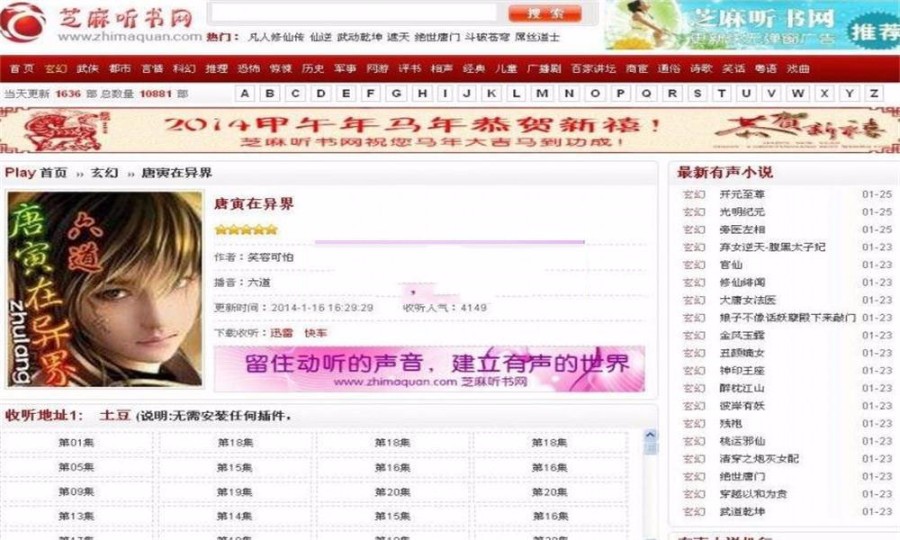Open the 粤语 nav category
900x540 pixels.
[766, 69]
